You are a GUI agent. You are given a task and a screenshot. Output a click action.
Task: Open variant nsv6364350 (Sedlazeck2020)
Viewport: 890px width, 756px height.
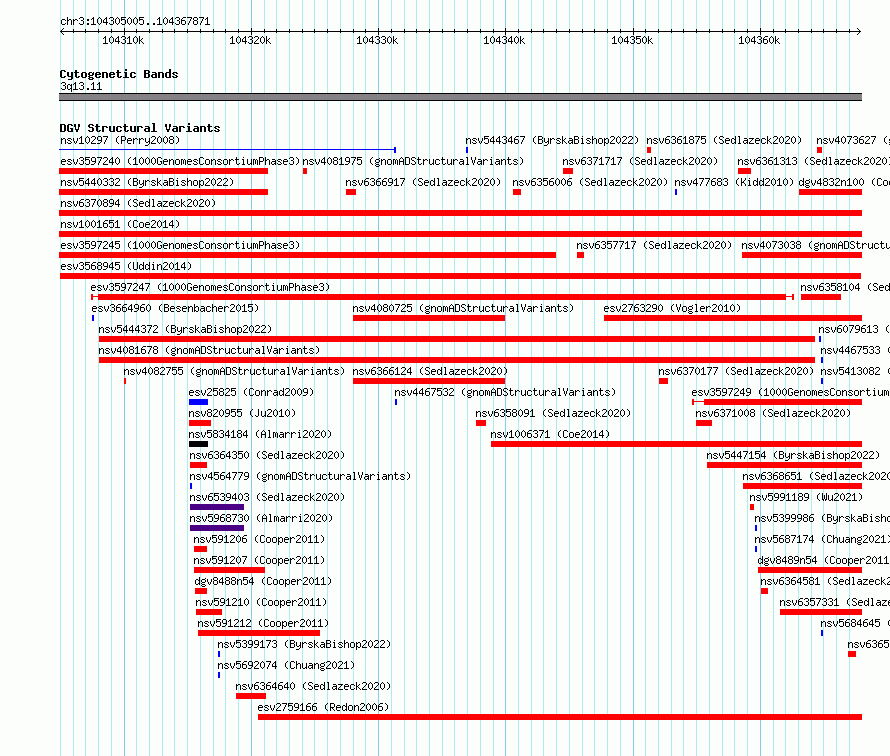click(x=267, y=455)
